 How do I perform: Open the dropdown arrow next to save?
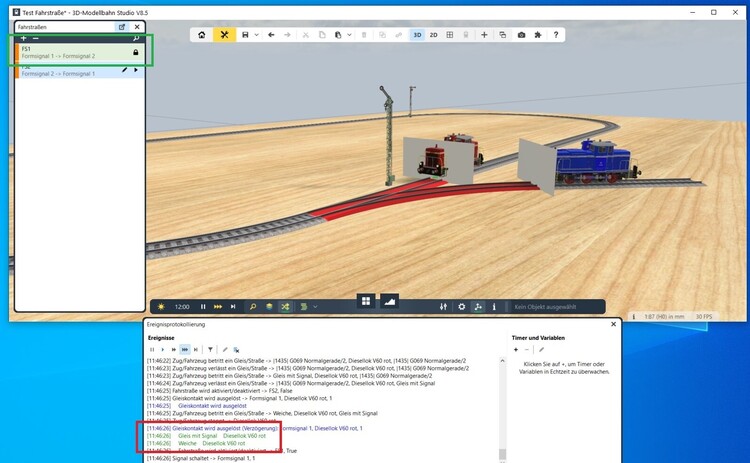pos(256,35)
